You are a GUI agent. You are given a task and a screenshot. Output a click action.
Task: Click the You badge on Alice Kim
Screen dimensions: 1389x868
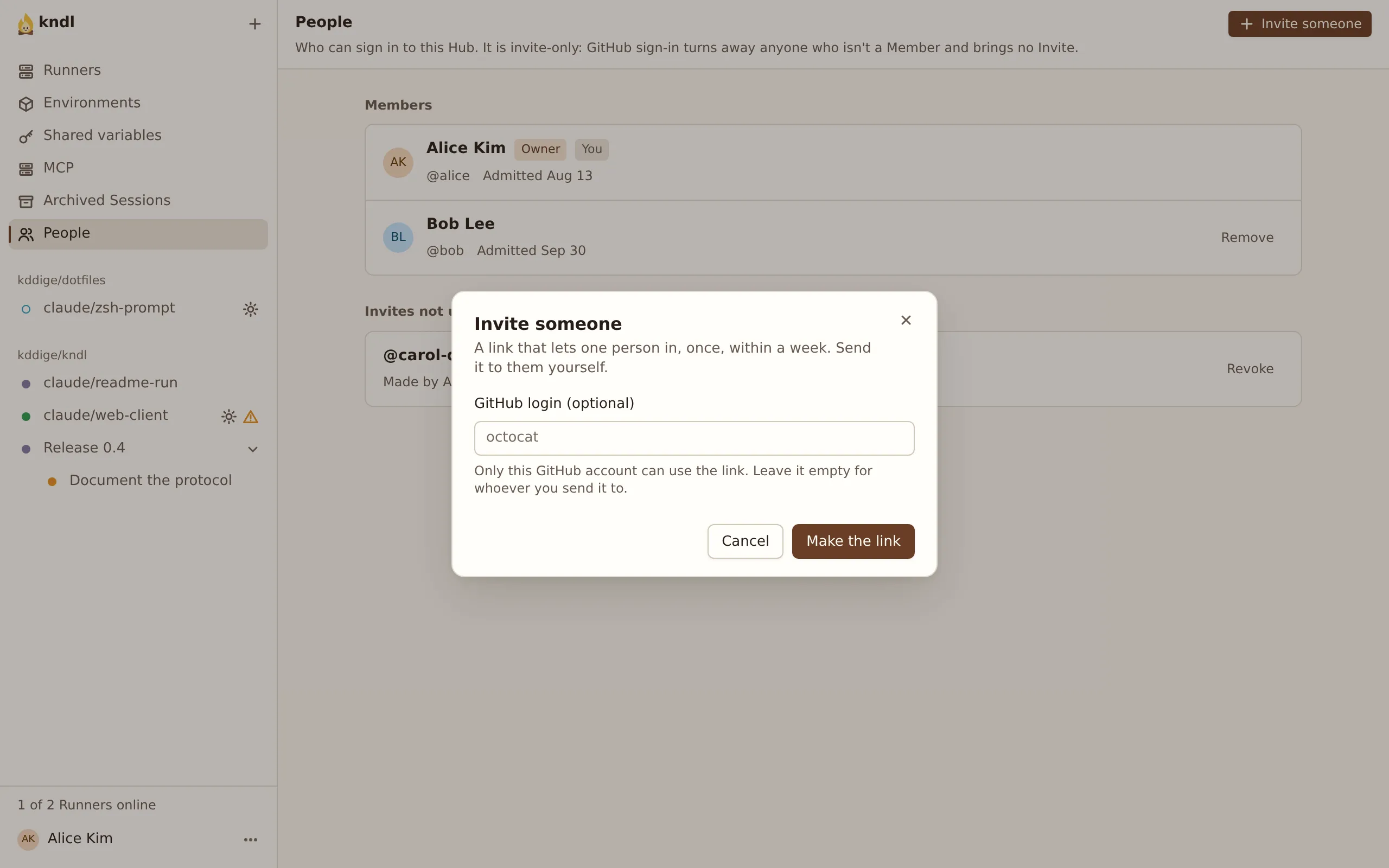(x=592, y=149)
